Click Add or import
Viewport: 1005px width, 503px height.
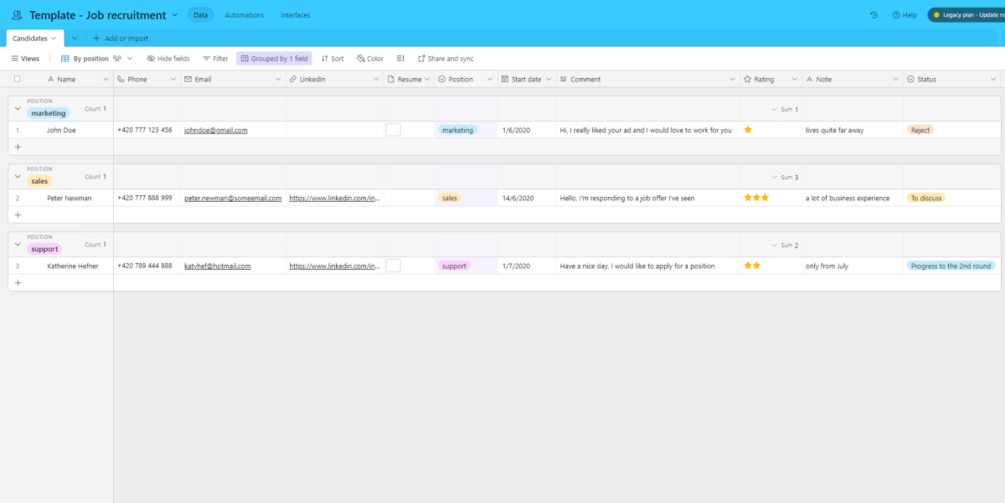pyautogui.click(x=120, y=38)
